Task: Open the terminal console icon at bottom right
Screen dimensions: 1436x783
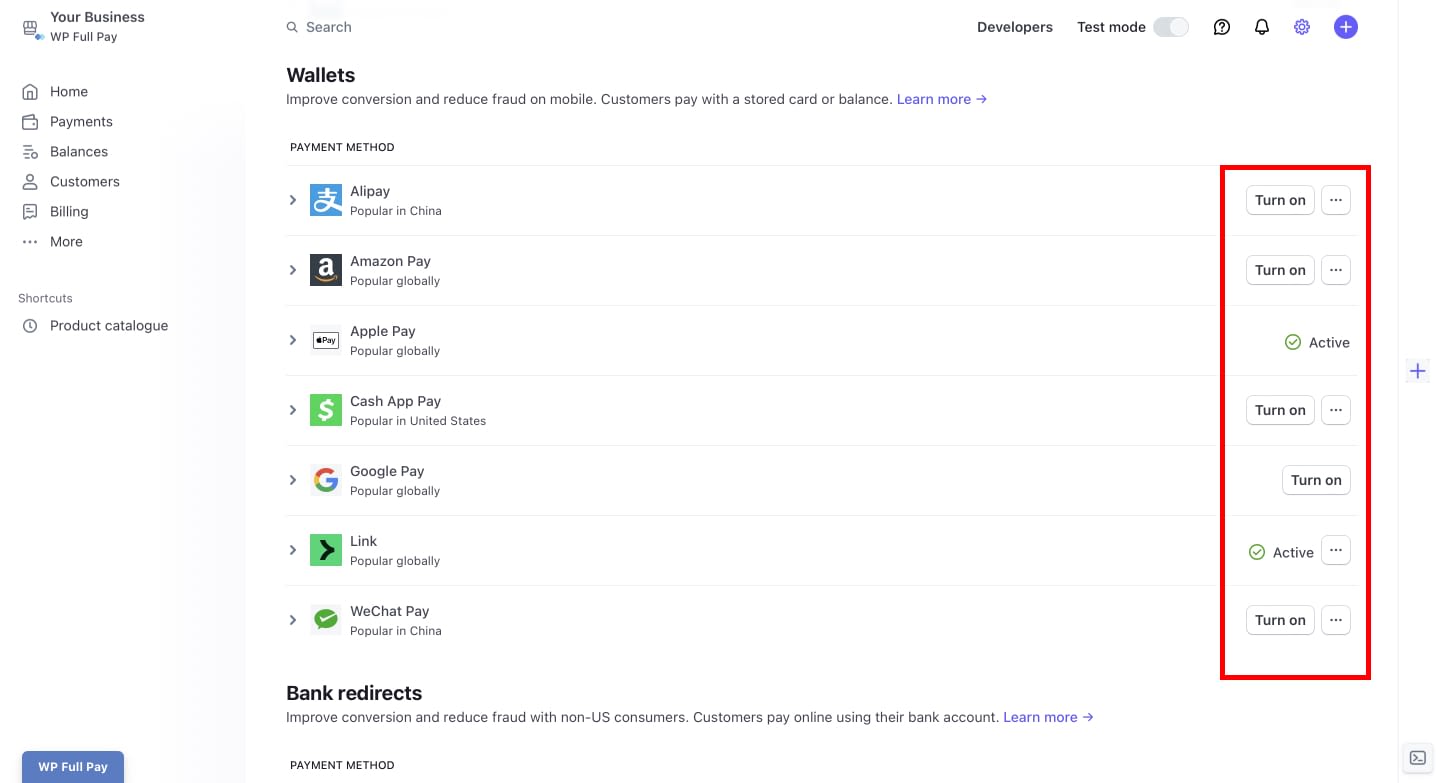Action: click(1417, 757)
